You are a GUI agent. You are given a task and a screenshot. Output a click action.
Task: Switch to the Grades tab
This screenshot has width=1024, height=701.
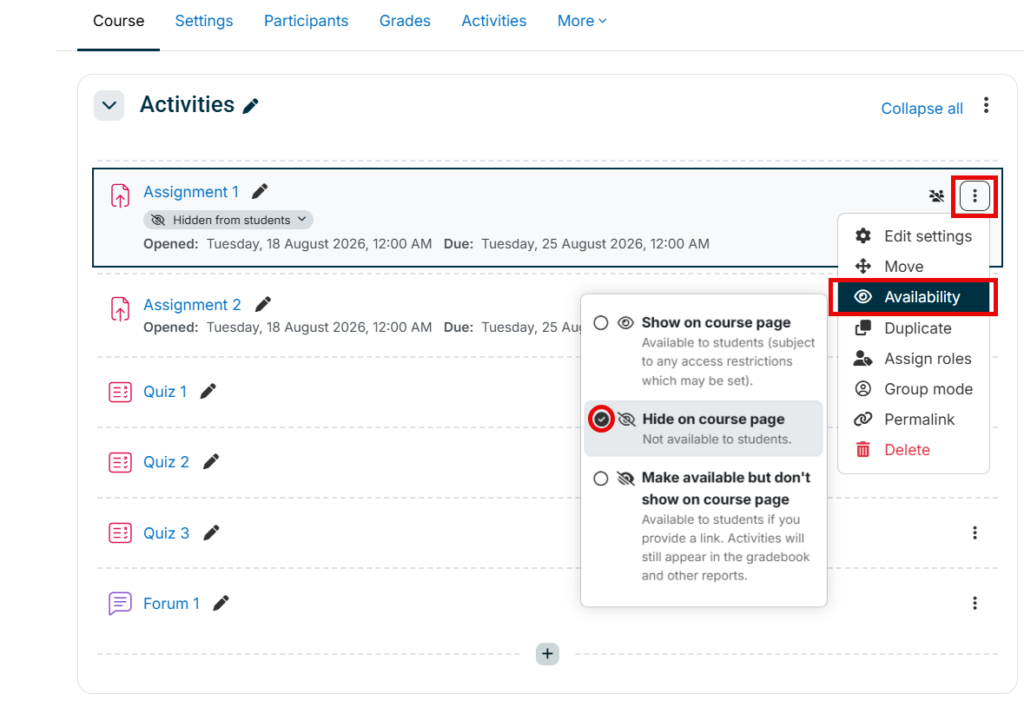[x=405, y=21]
